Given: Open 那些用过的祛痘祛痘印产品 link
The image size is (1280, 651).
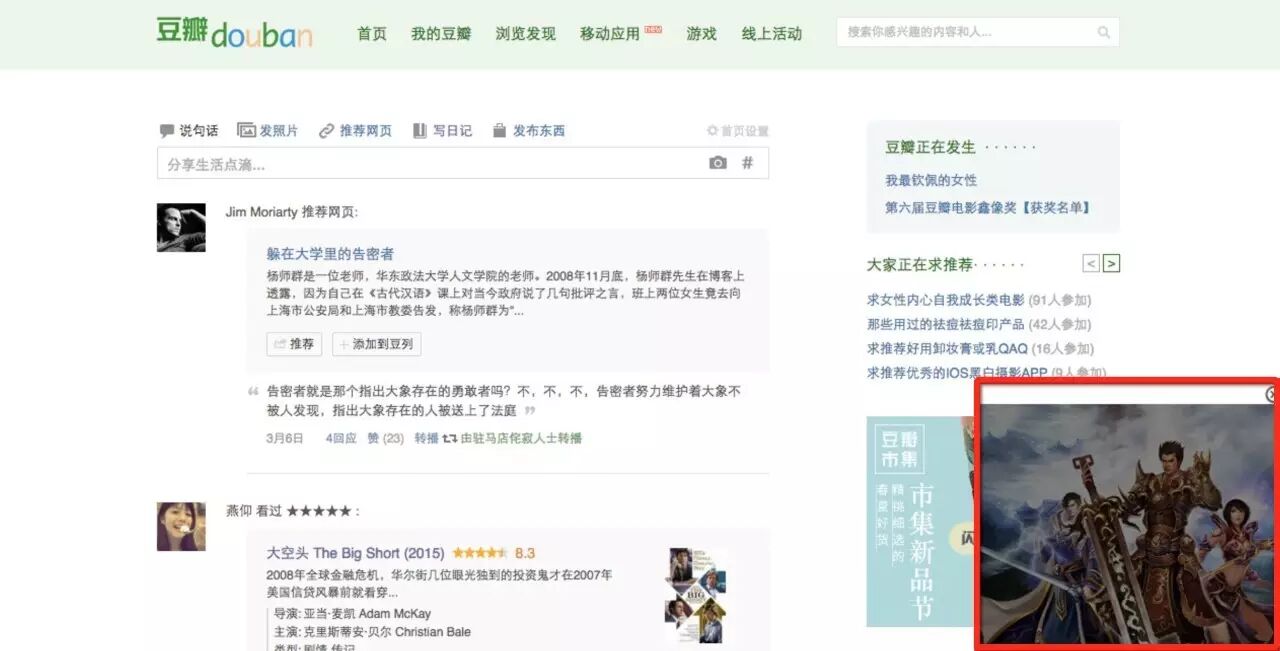Looking at the screenshot, I should coord(946,325).
